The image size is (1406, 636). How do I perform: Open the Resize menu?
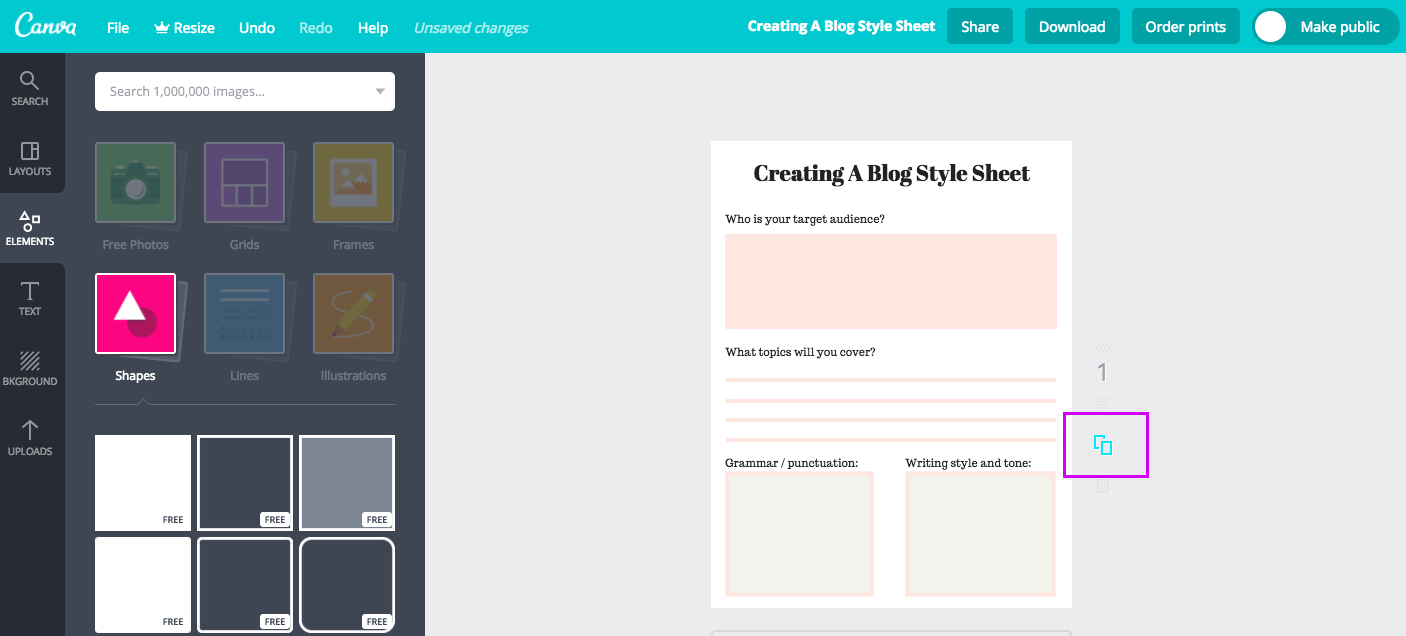184,27
